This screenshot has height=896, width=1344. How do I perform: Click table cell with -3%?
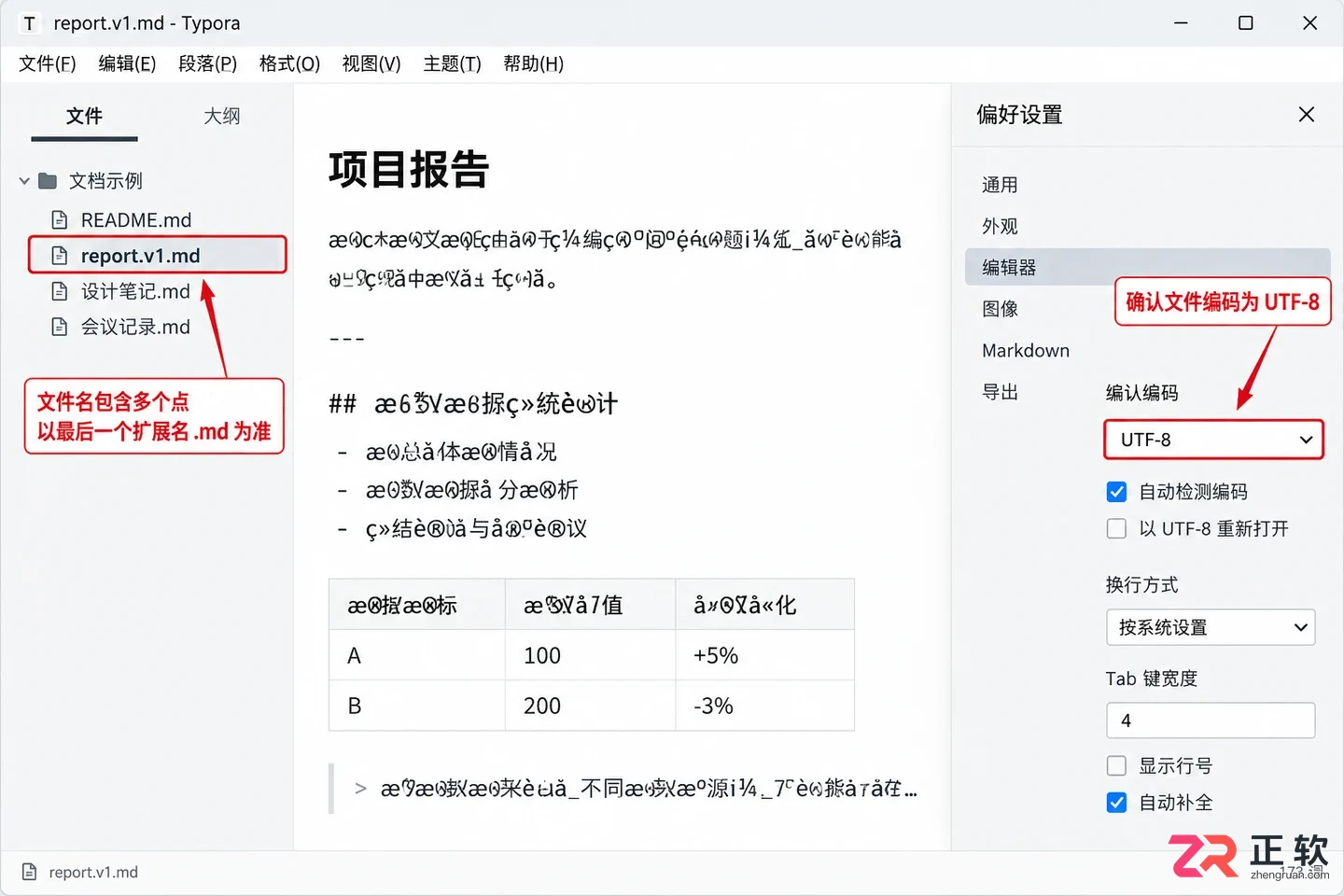coord(764,706)
